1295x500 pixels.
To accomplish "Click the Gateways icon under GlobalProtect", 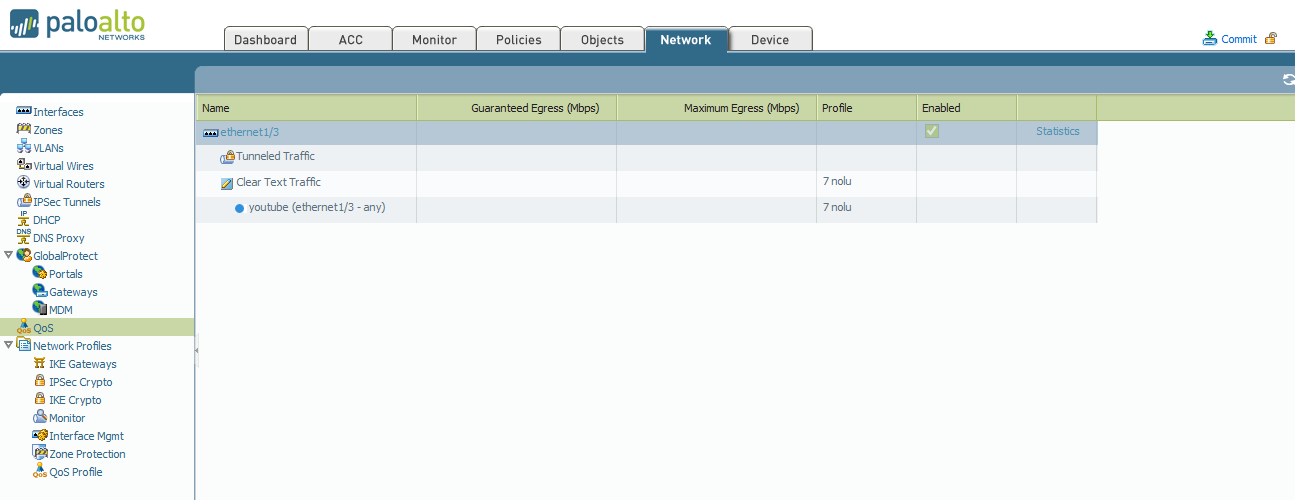I will point(40,292).
